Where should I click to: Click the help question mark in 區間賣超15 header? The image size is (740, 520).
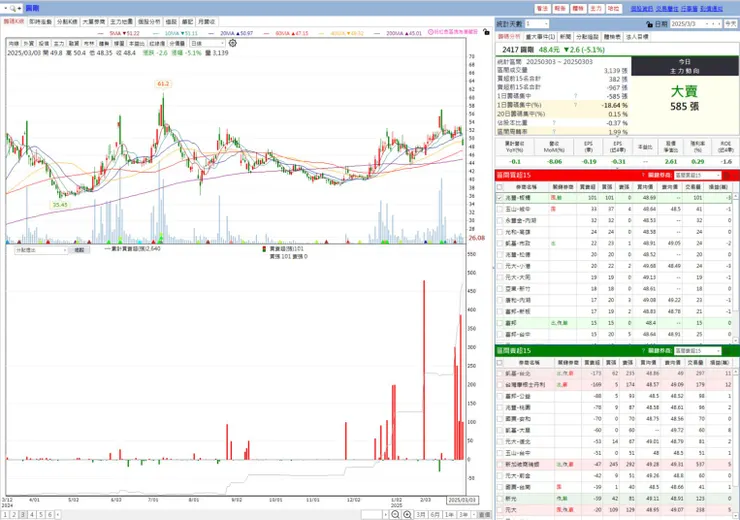643,351
